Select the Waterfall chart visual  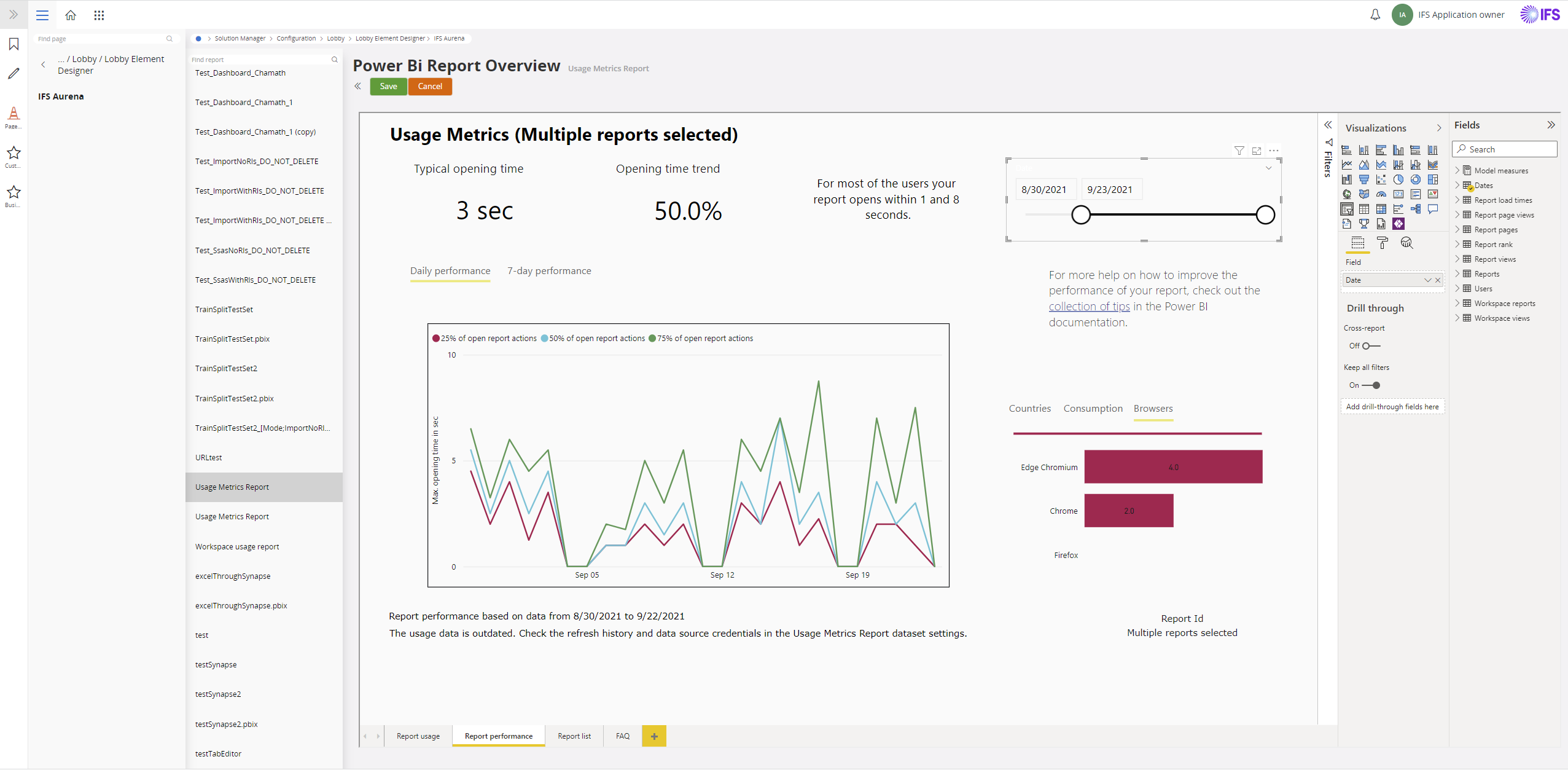1346,179
